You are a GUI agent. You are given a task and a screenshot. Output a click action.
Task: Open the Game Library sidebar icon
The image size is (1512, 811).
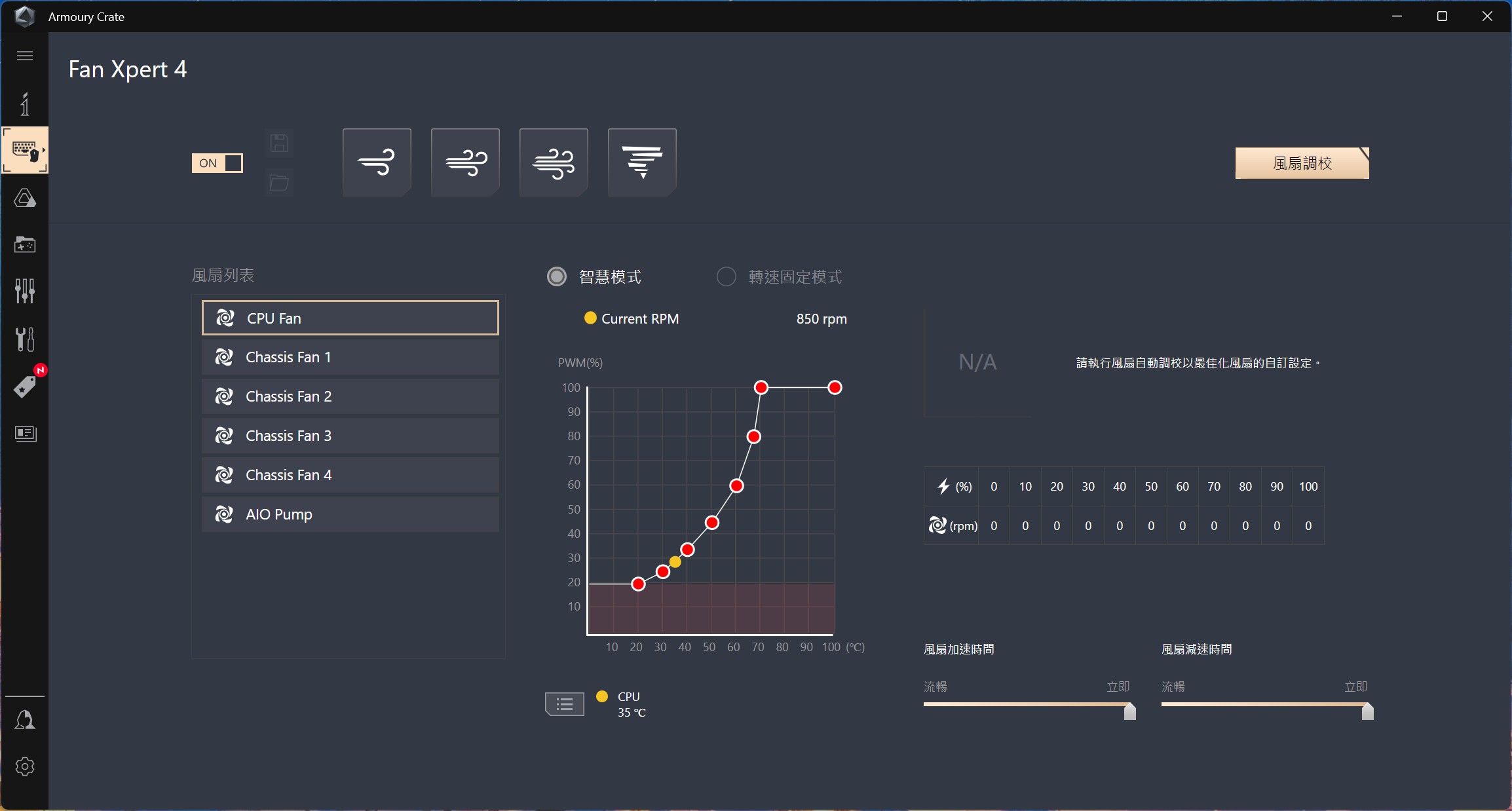pos(25,244)
